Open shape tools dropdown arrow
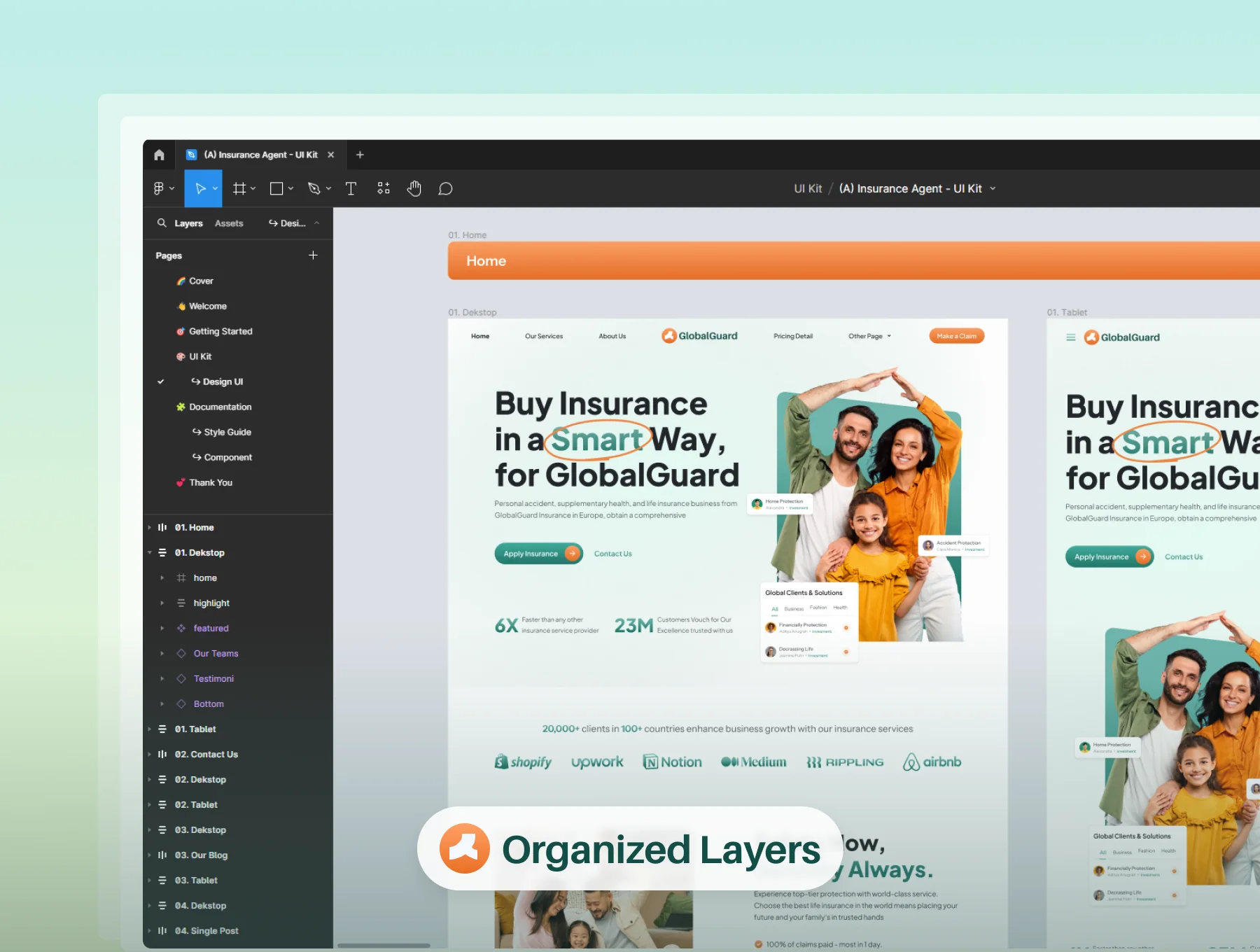This screenshot has height=952, width=1260. point(290,188)
